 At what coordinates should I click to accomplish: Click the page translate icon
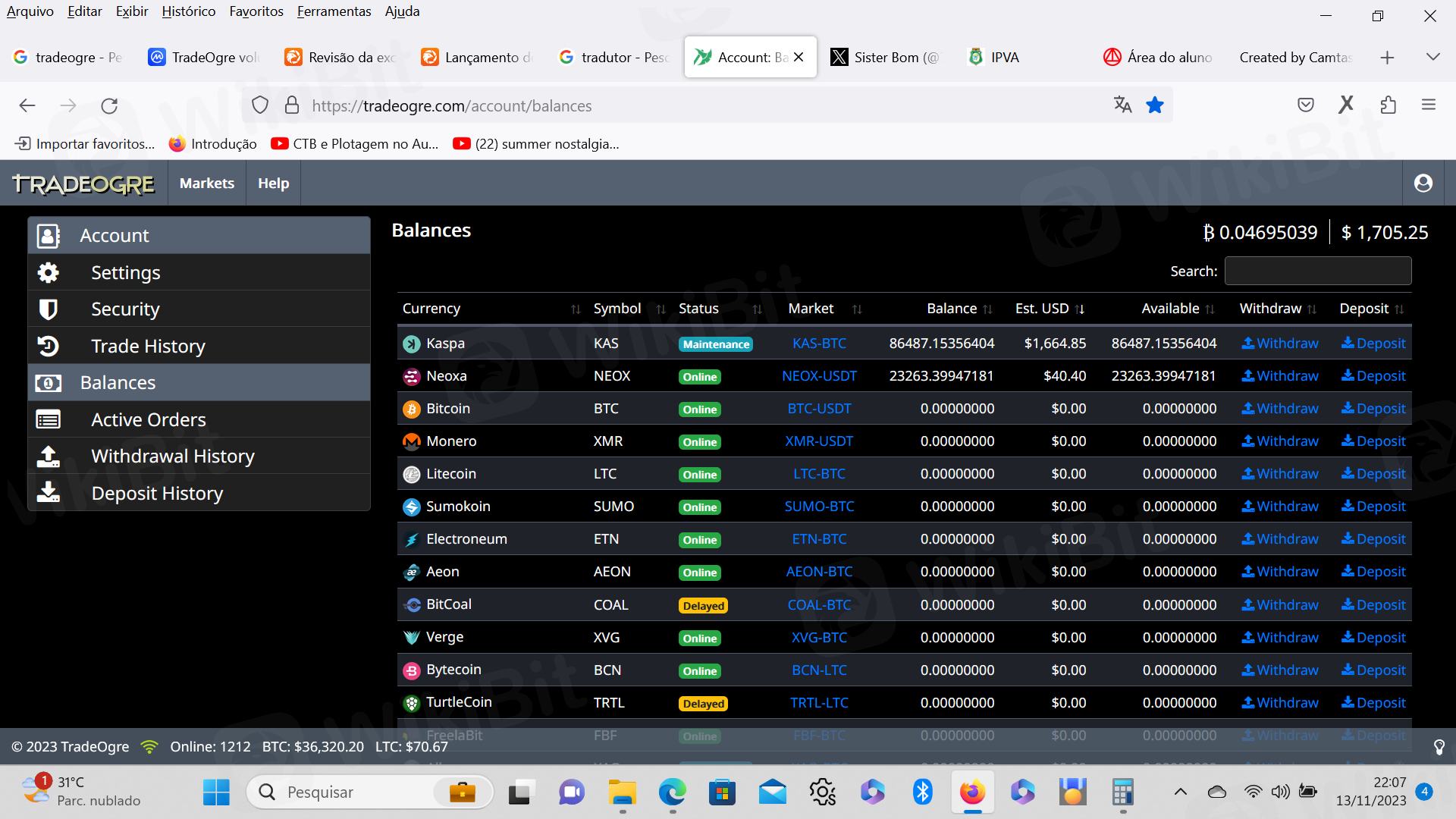click(x=1122, y=105)
